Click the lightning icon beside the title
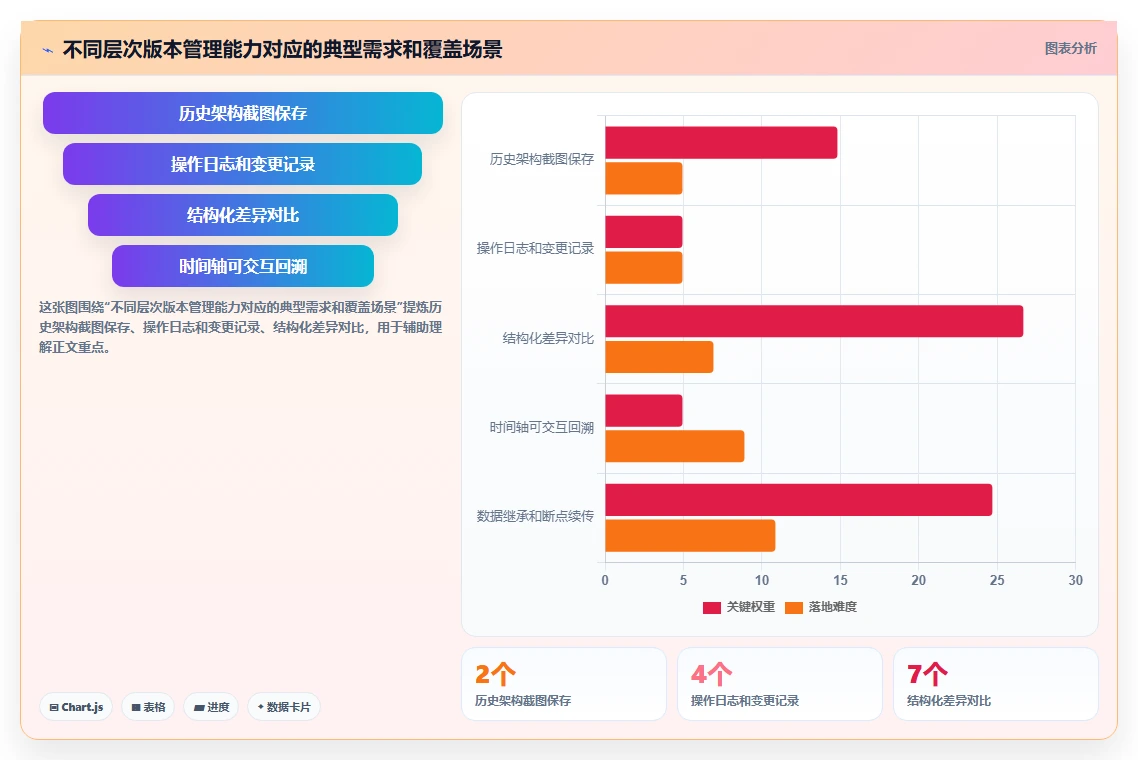 (48, 50)
